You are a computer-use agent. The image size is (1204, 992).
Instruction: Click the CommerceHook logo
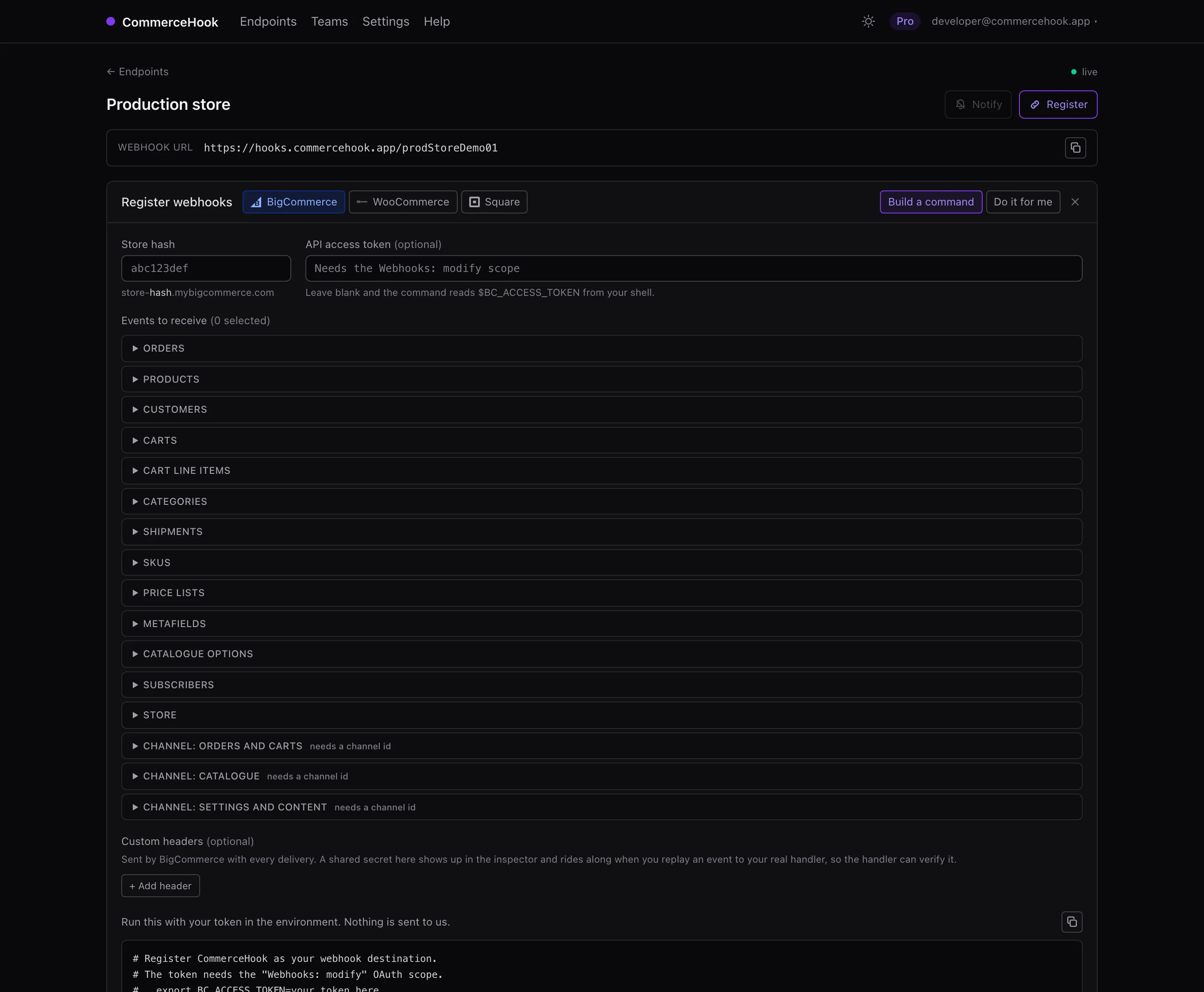[162, 22]
